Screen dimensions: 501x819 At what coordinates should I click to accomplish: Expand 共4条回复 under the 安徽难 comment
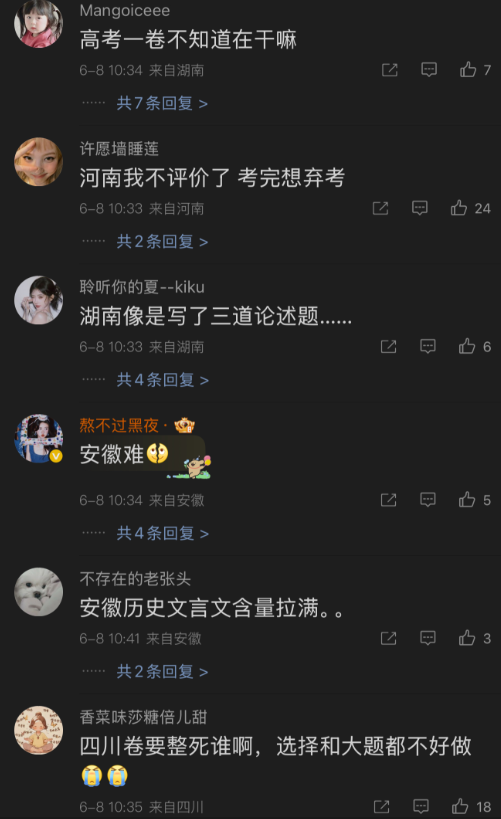click(162, 533)
